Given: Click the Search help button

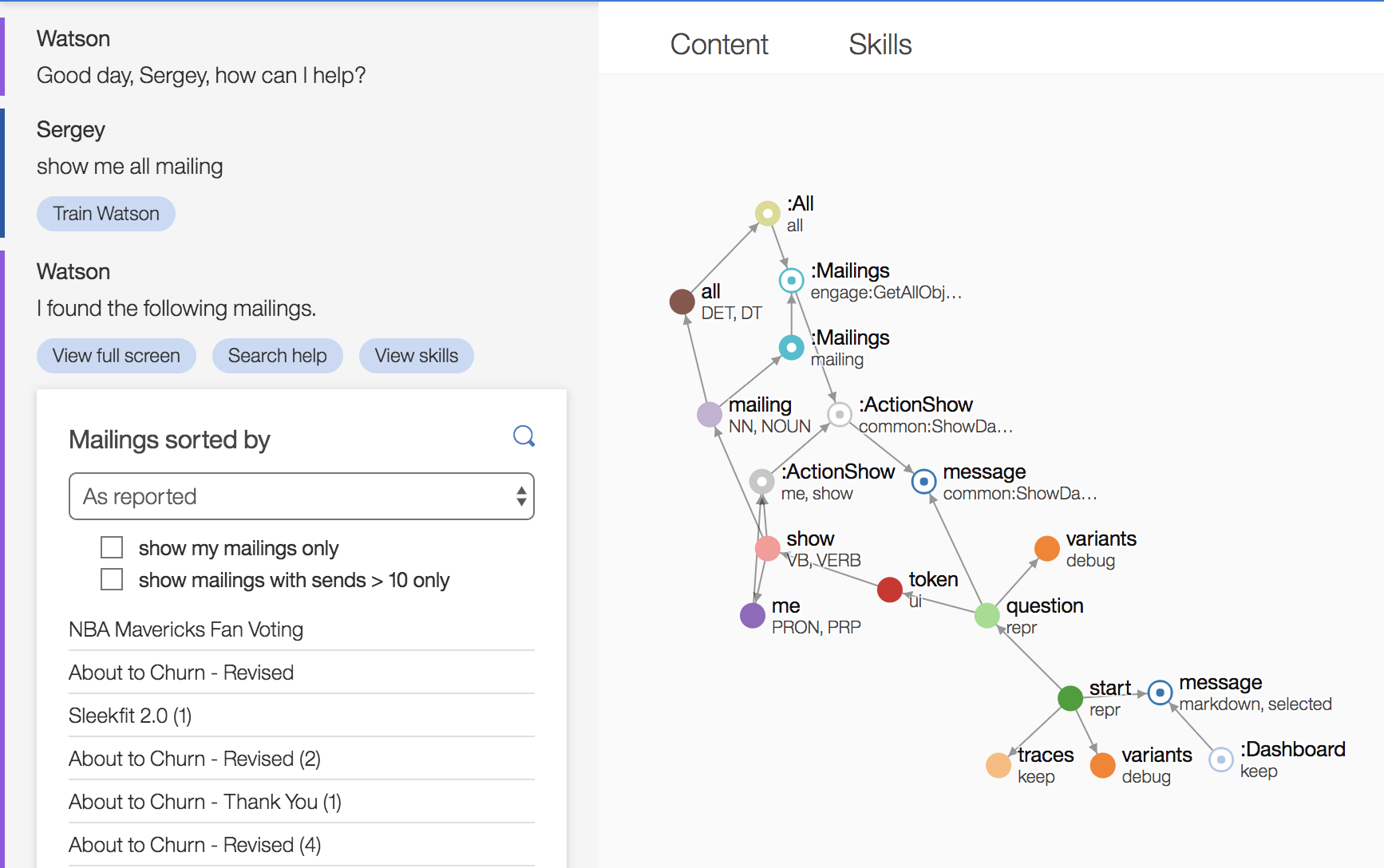Looking at the screenshot, I should pos(278,356).
